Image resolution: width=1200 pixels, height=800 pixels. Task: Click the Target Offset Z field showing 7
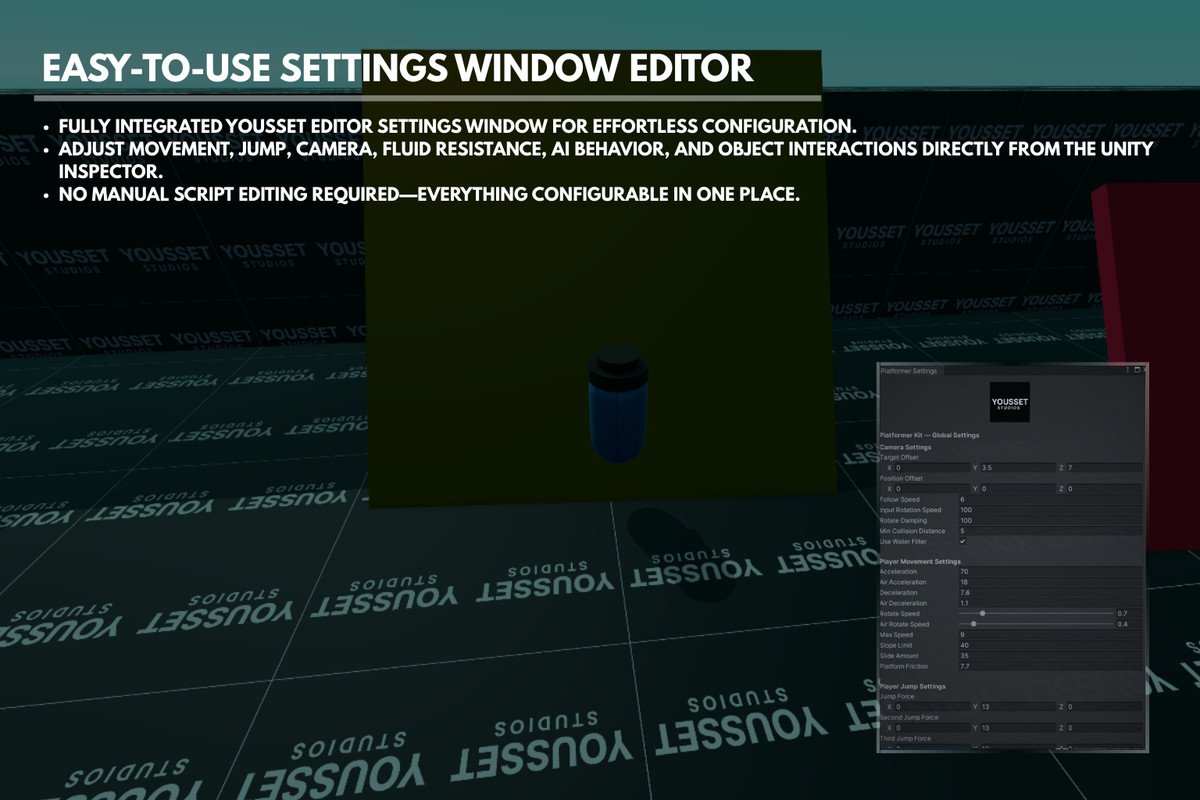(x=1104, y=467)
